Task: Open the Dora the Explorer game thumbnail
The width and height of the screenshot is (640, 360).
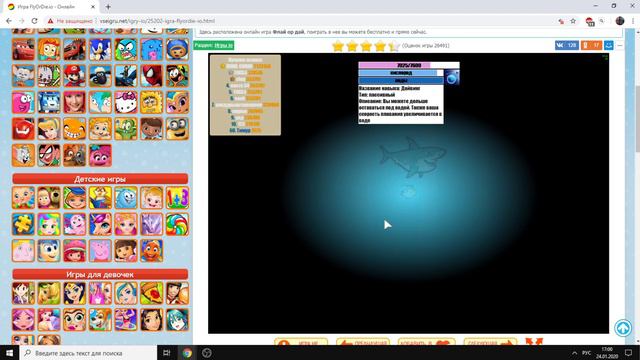Action: click(126, 250)
